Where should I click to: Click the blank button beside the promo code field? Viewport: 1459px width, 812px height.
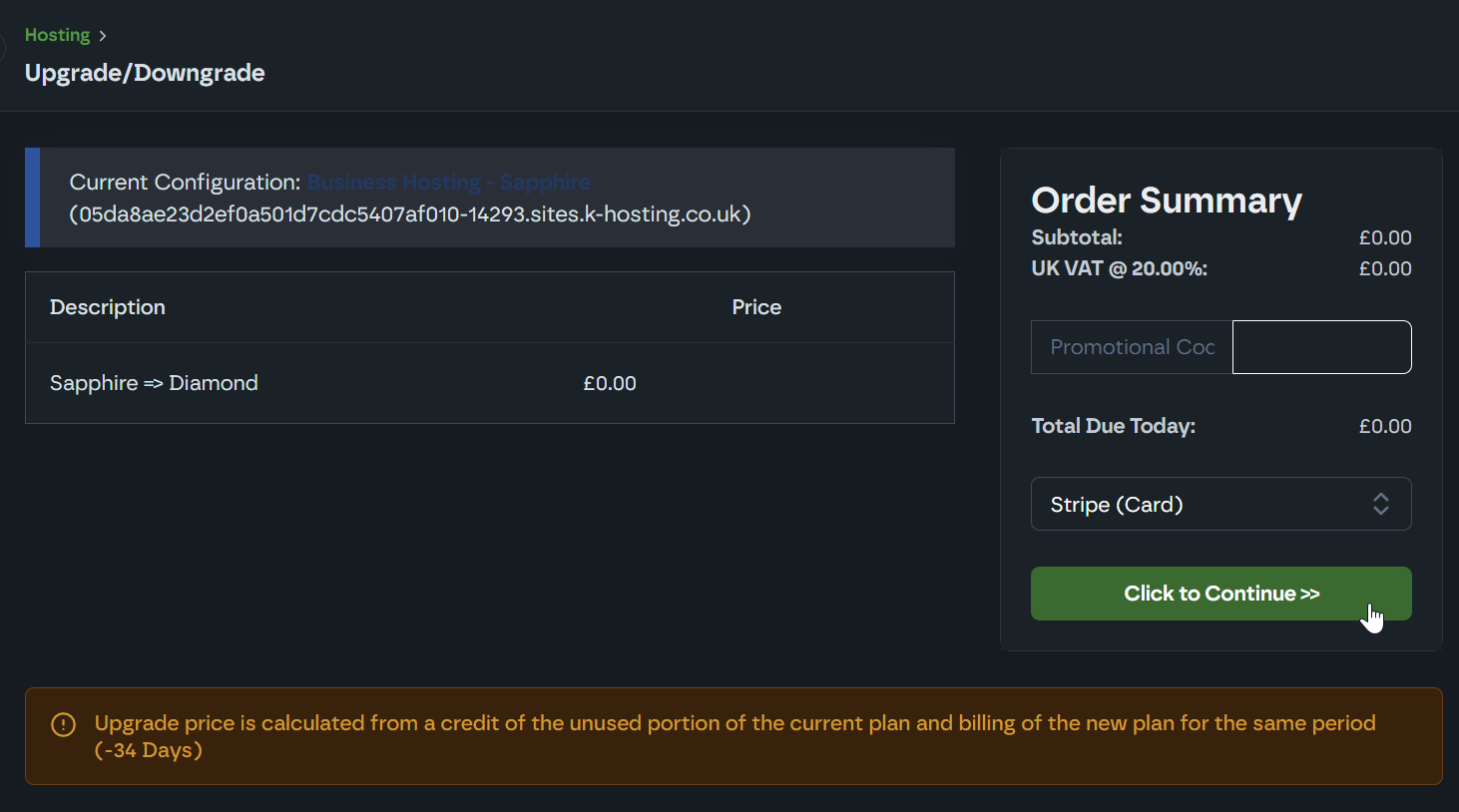coord(1321,347)
